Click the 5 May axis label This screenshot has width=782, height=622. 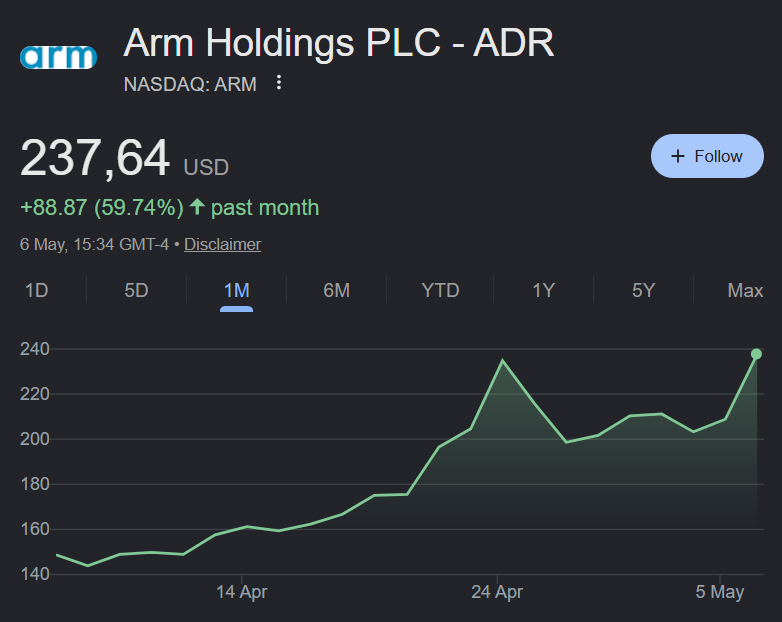tap(720, 592)
